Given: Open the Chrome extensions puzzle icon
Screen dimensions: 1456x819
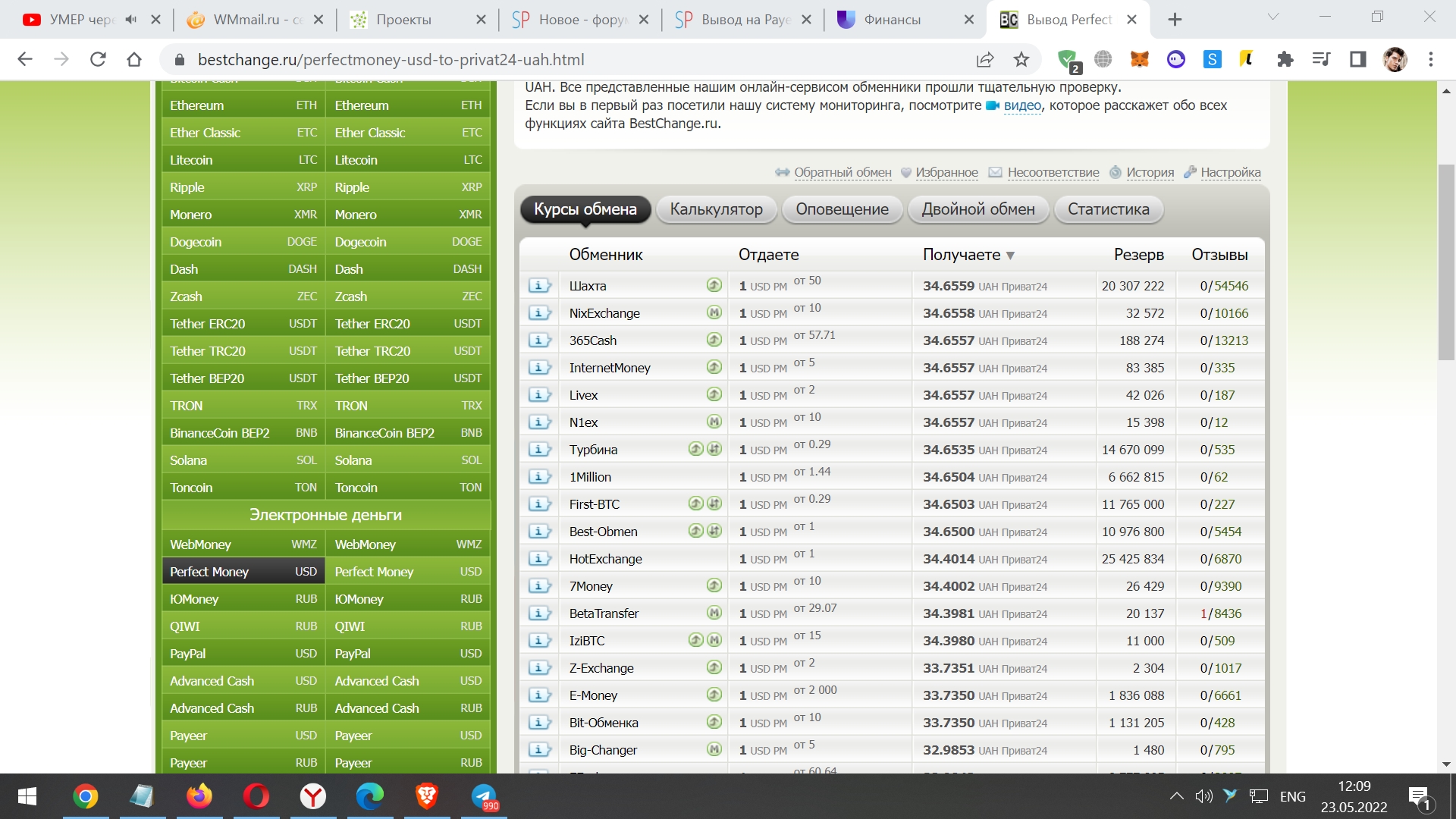Looking at the screenshot, I should pos(1285,59).
